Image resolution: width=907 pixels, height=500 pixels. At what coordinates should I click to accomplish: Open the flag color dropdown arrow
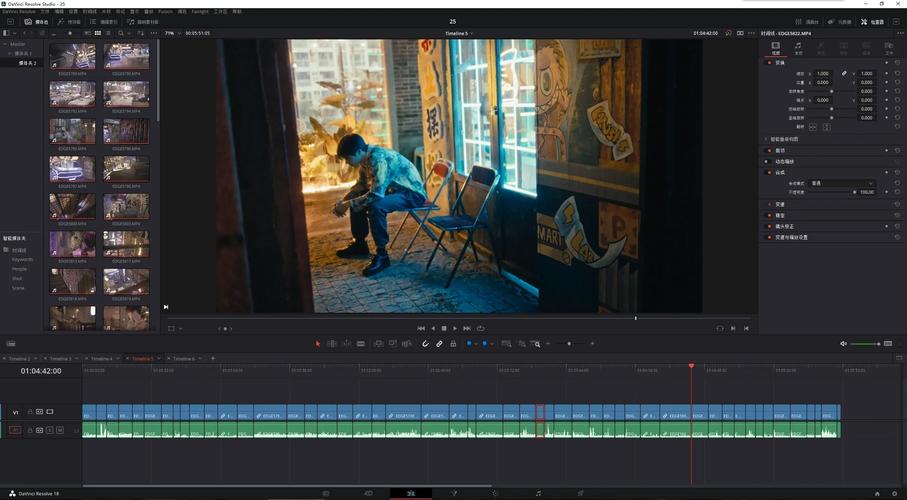point(476,344)
